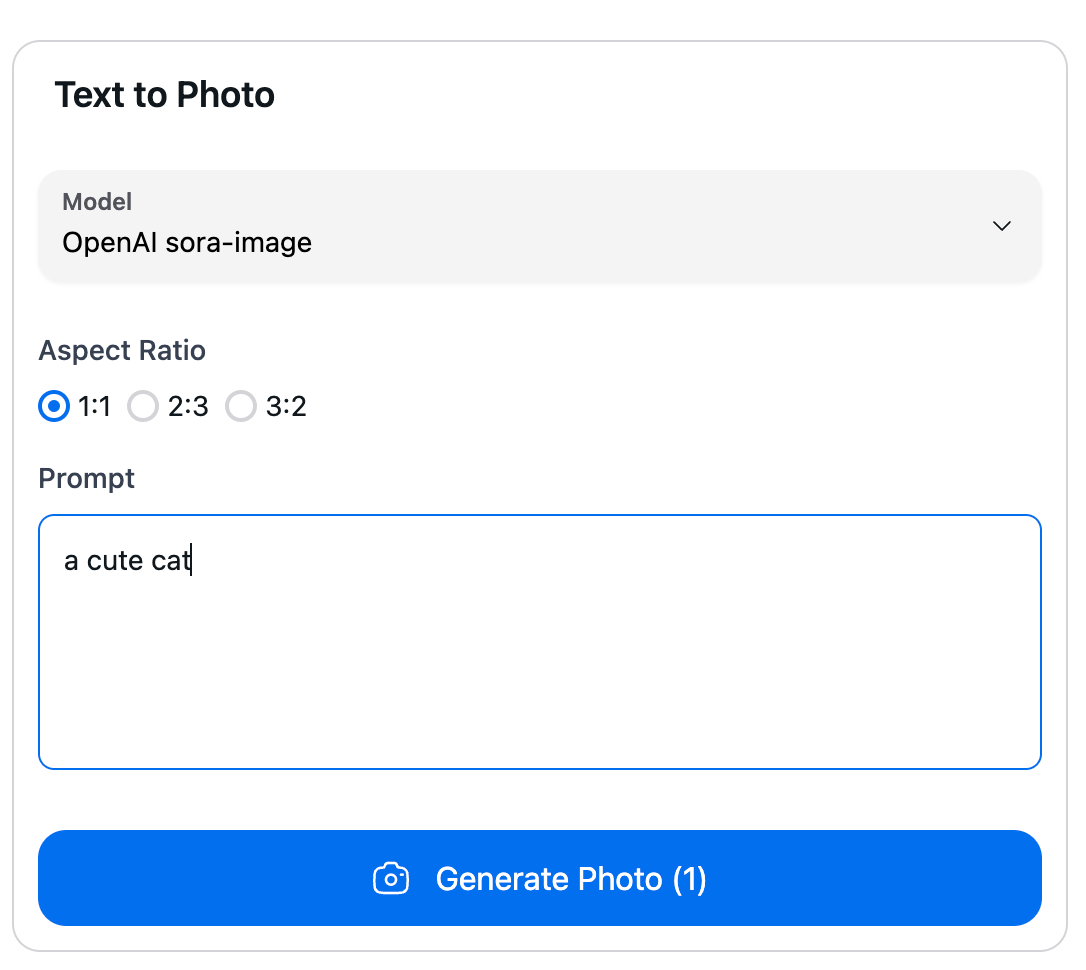
Task: Choose the 2:3 aspect ratio radio button
Action: click(143, 407)
